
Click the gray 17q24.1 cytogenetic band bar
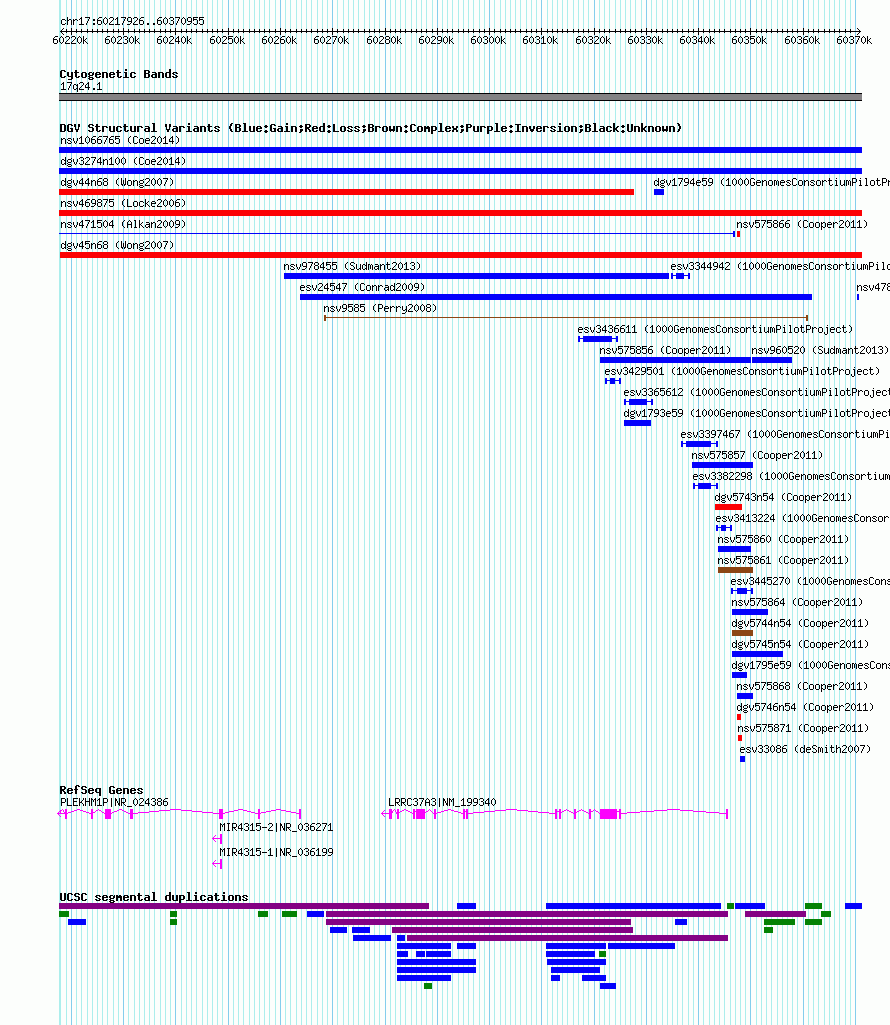[x=460, y=97]
